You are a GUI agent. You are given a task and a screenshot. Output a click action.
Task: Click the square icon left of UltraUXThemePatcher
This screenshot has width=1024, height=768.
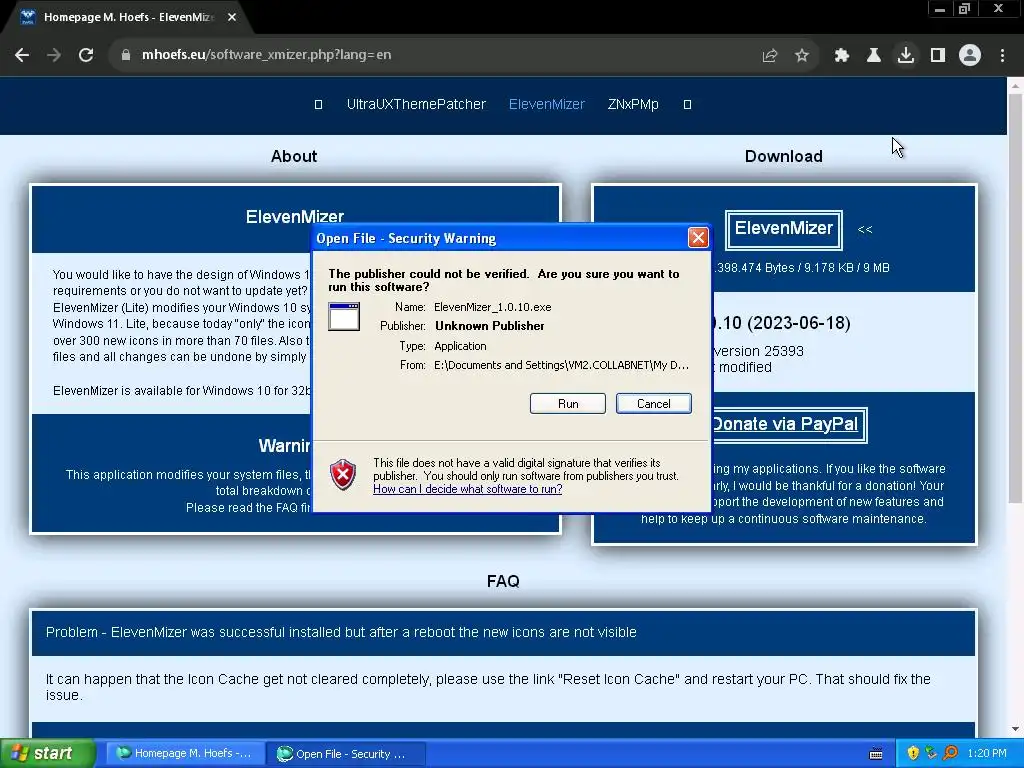[319, 104]
